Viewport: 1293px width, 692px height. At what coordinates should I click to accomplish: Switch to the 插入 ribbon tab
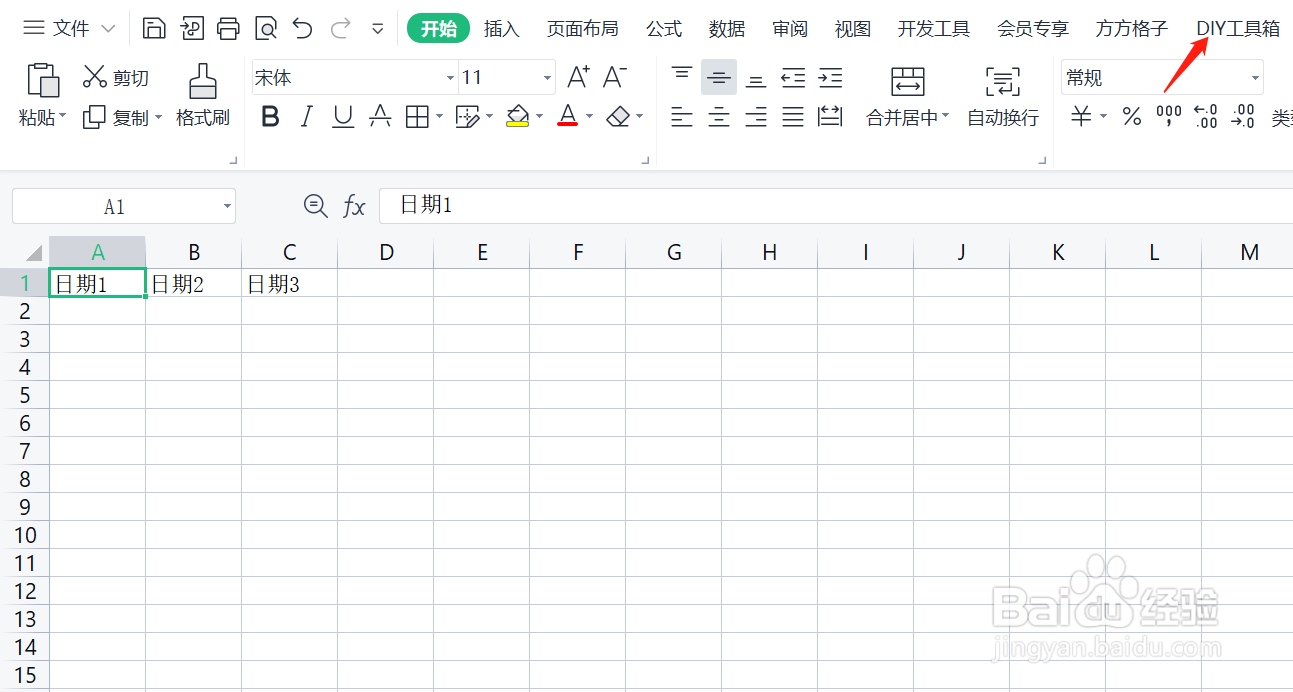pyautogui.click(x=501, y=28)
